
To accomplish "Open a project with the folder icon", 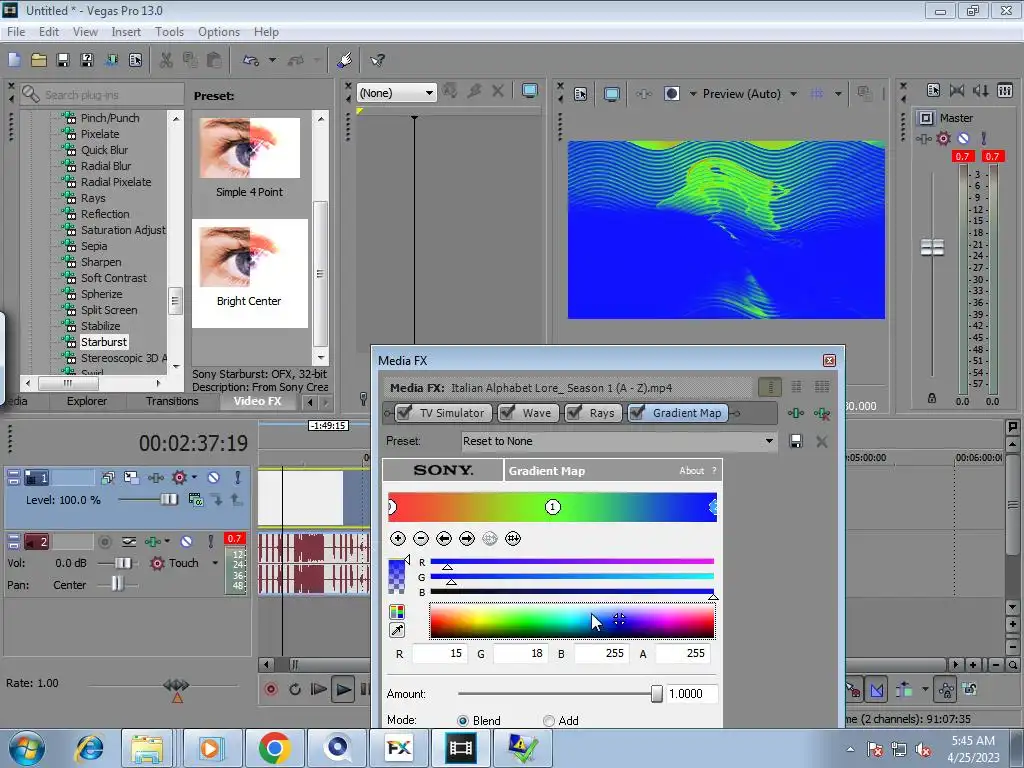I will pos(39,60).
